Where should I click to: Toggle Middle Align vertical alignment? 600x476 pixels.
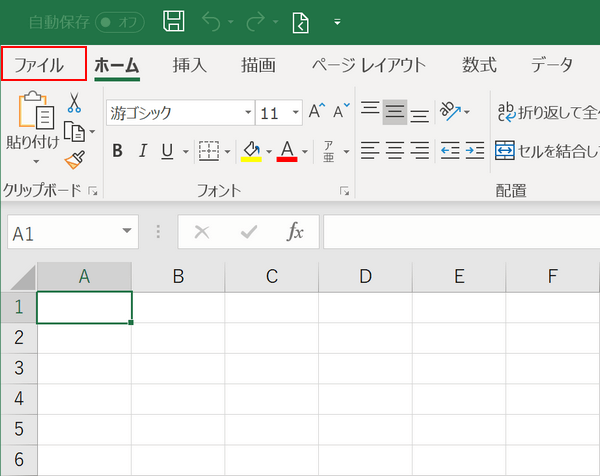click(395, 112)
